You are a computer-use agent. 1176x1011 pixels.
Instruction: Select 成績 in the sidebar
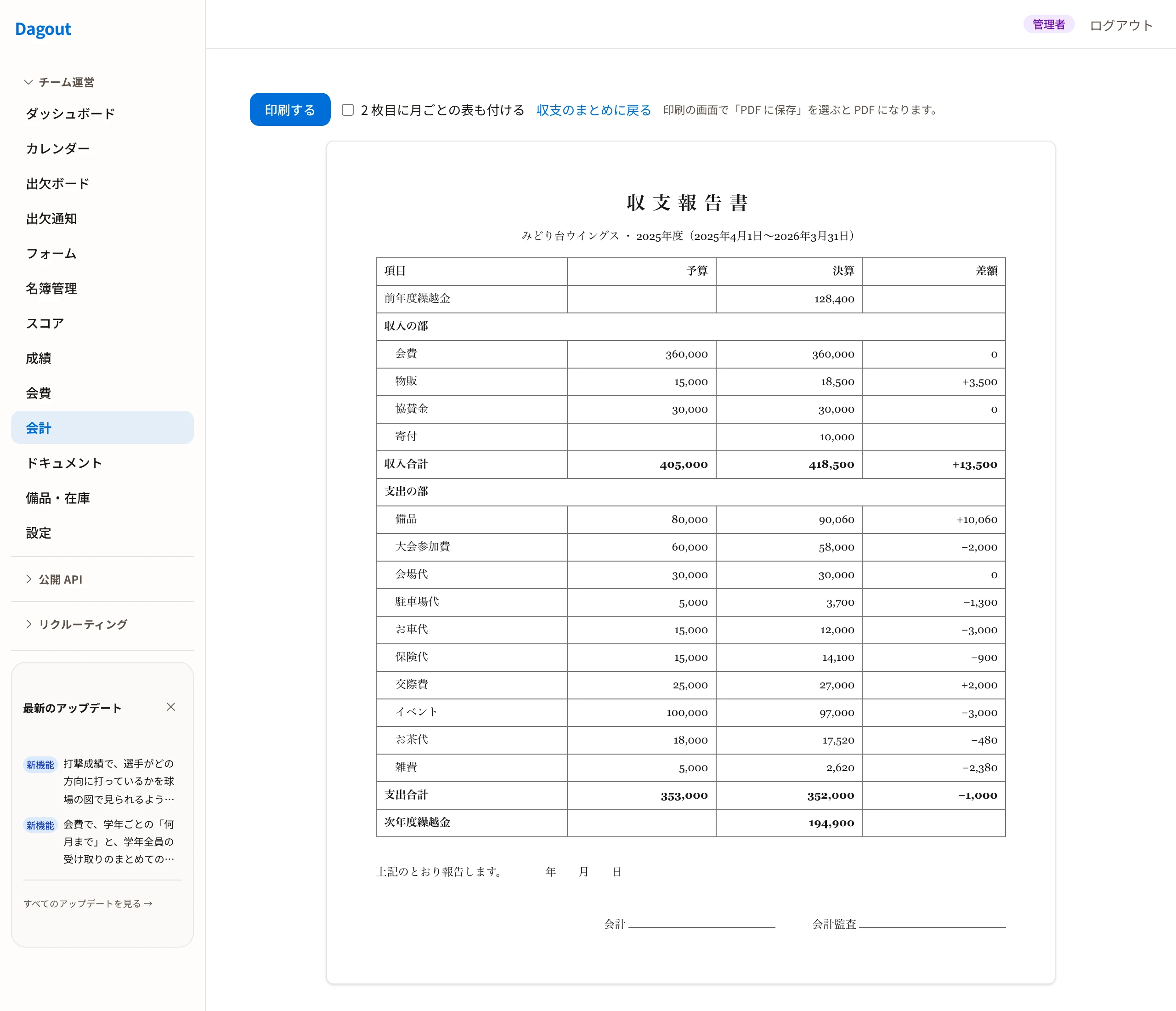click(102, 358)
